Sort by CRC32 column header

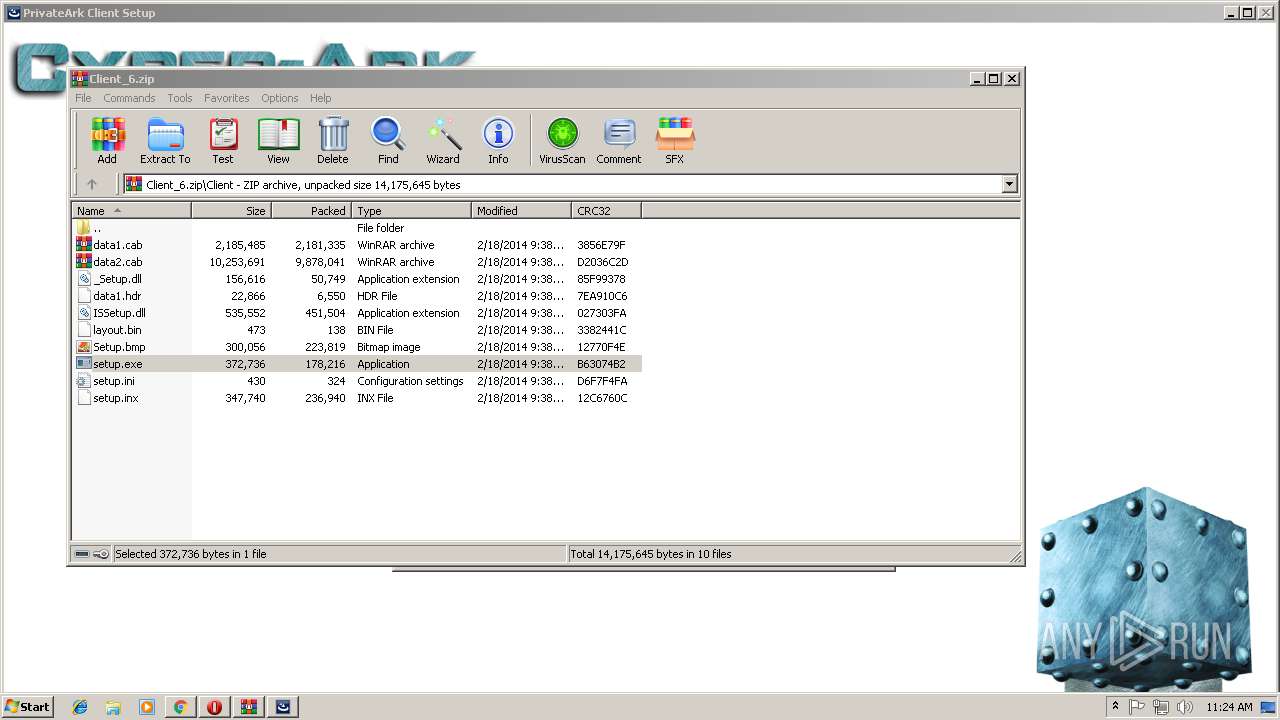(607, 211)
